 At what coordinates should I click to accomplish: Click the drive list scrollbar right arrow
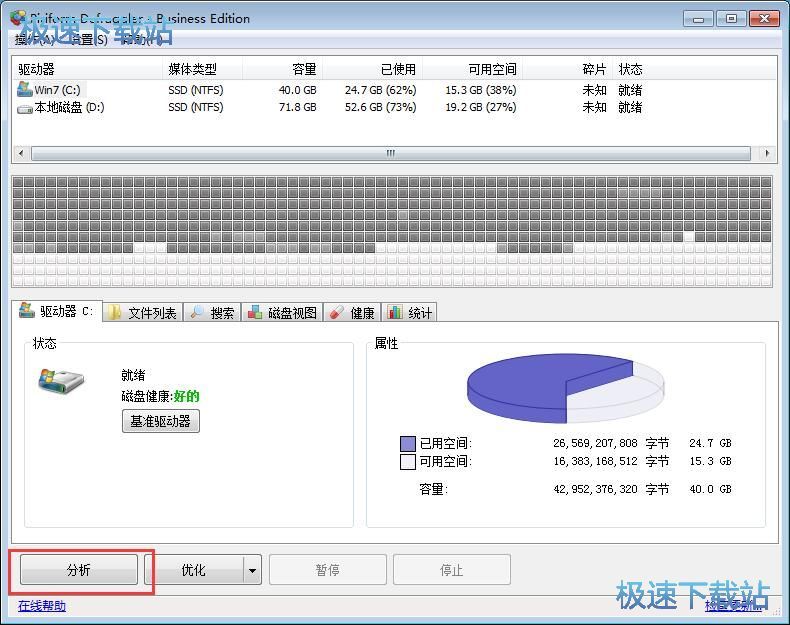767,153
